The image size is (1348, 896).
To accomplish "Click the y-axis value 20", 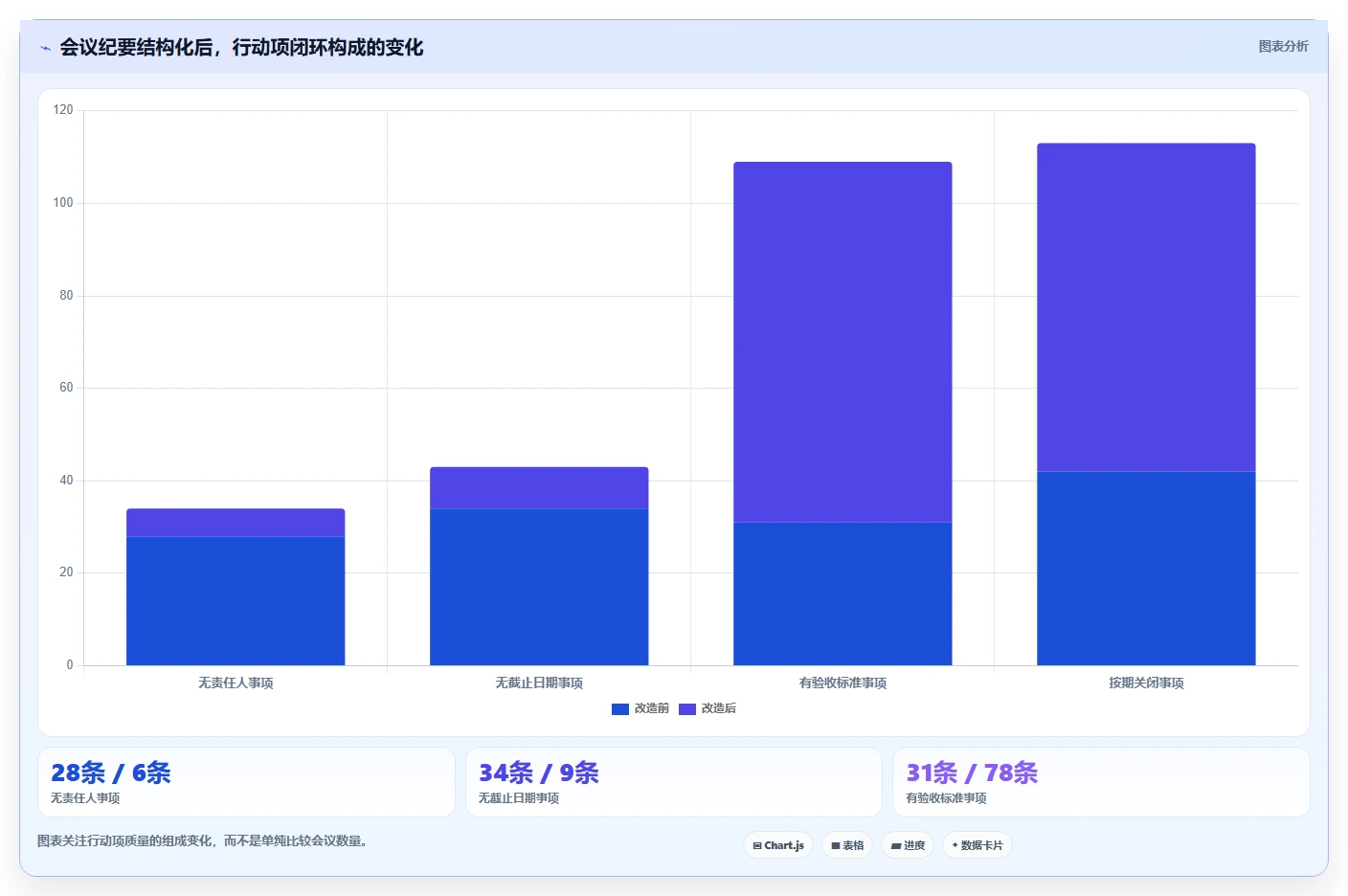I will click(x=66, y=572).
